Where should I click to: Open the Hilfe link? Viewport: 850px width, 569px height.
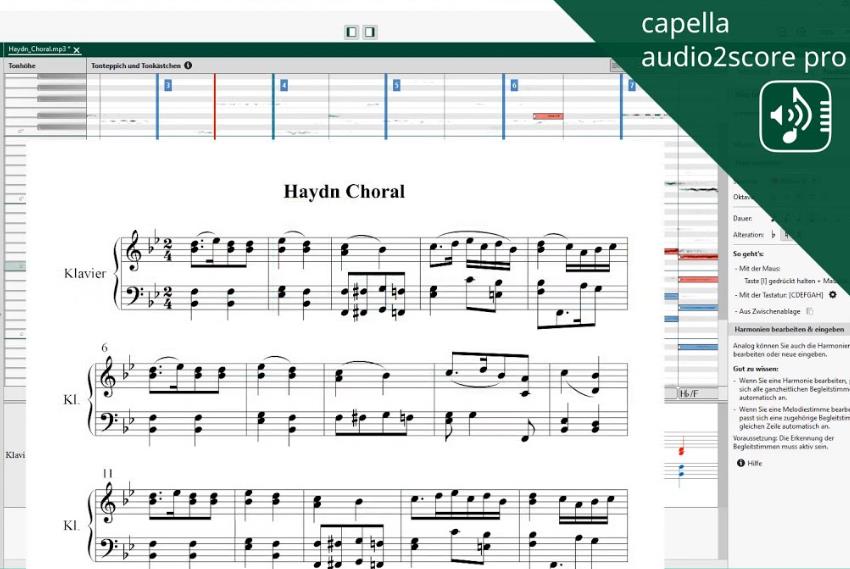click(x=755, y=463)
